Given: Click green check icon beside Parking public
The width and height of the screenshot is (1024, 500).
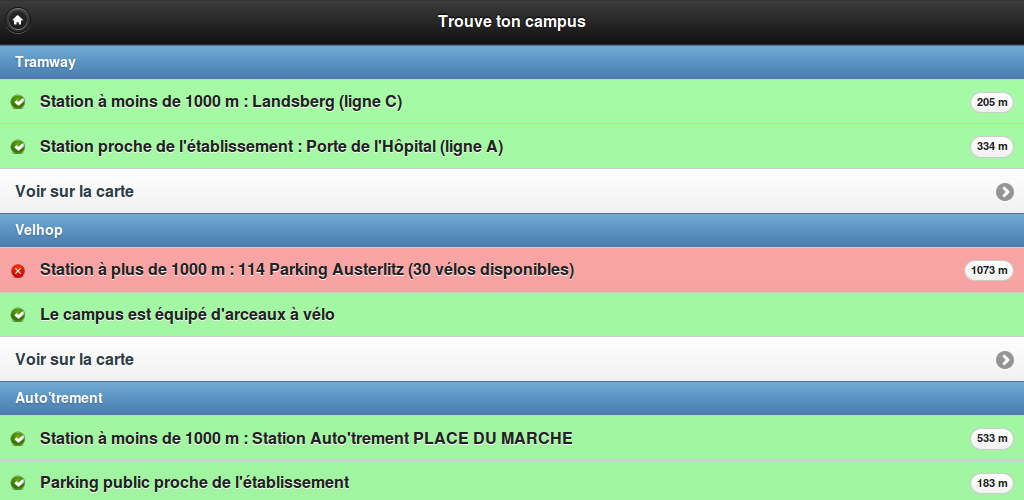Looking at the screenshot, I should tap(18, 483).
